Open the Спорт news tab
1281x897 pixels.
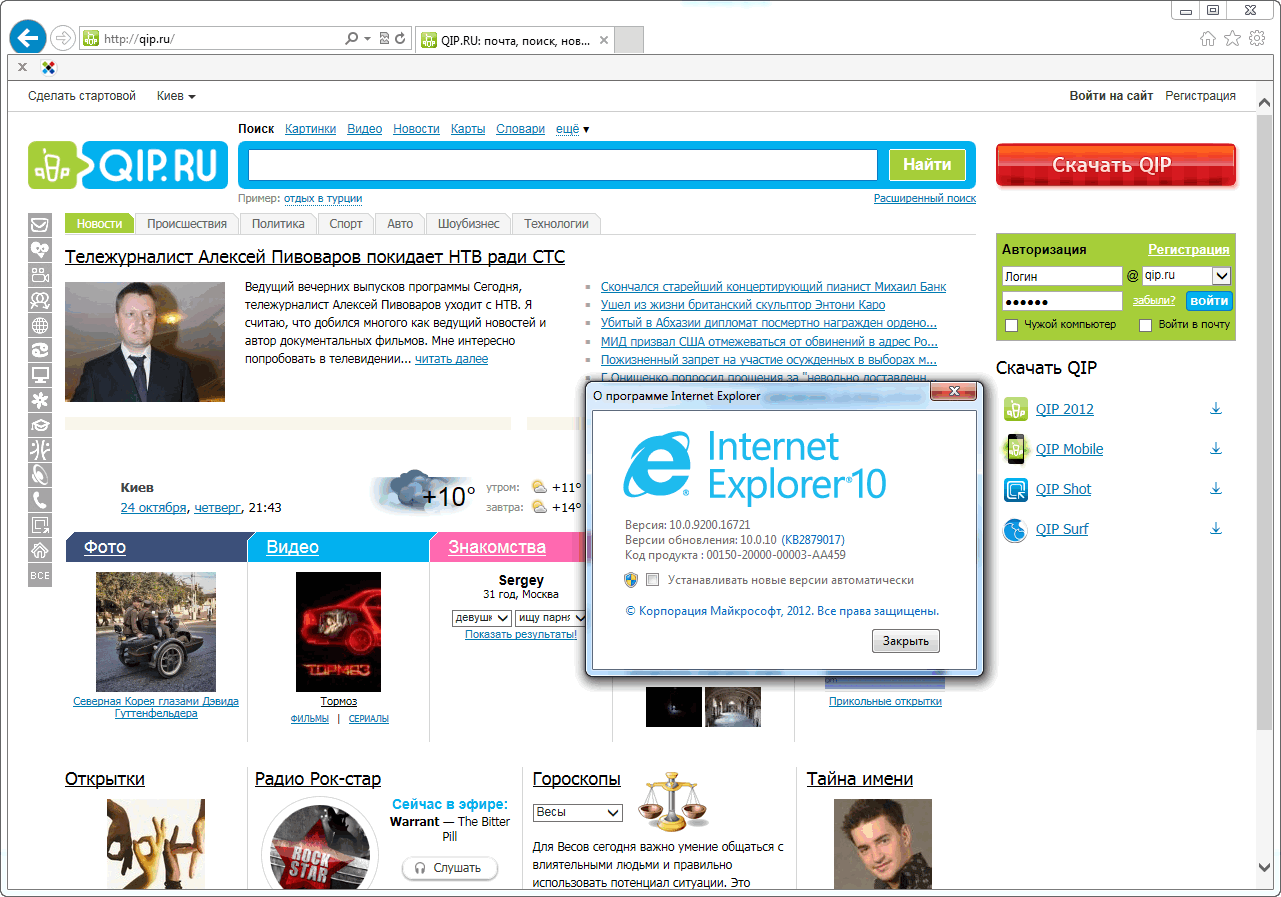coord(346,224)
